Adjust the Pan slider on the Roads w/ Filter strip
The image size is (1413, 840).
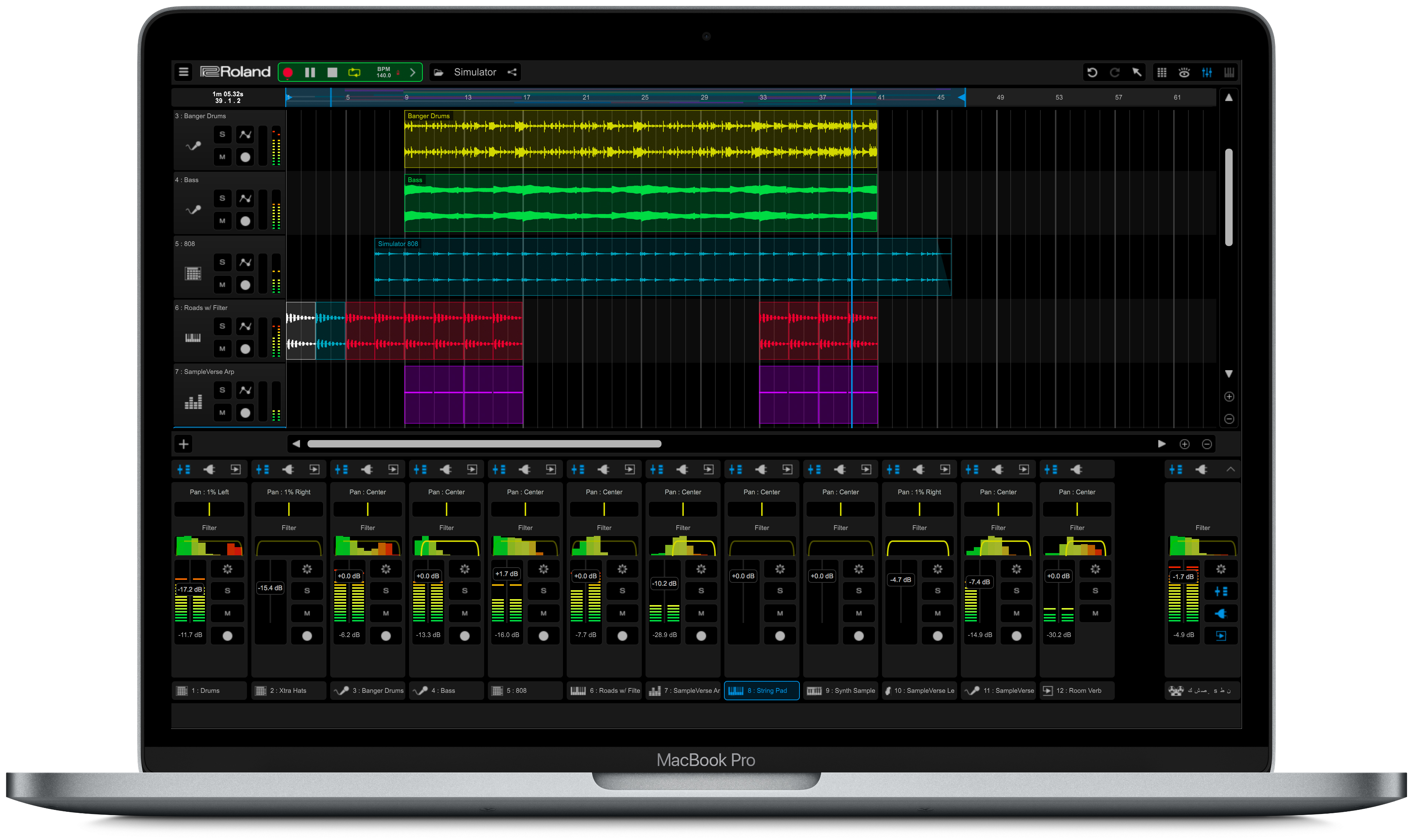point(604,509)
